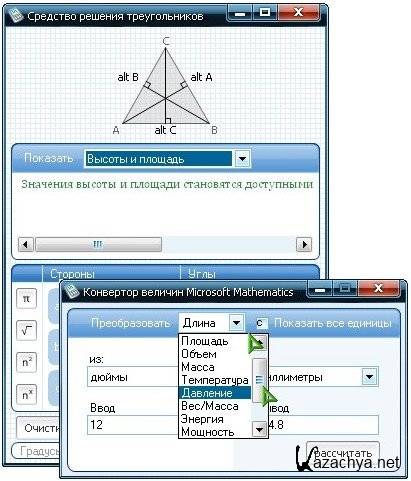Click the 'alt C' label on triangle

click(165, 130)
